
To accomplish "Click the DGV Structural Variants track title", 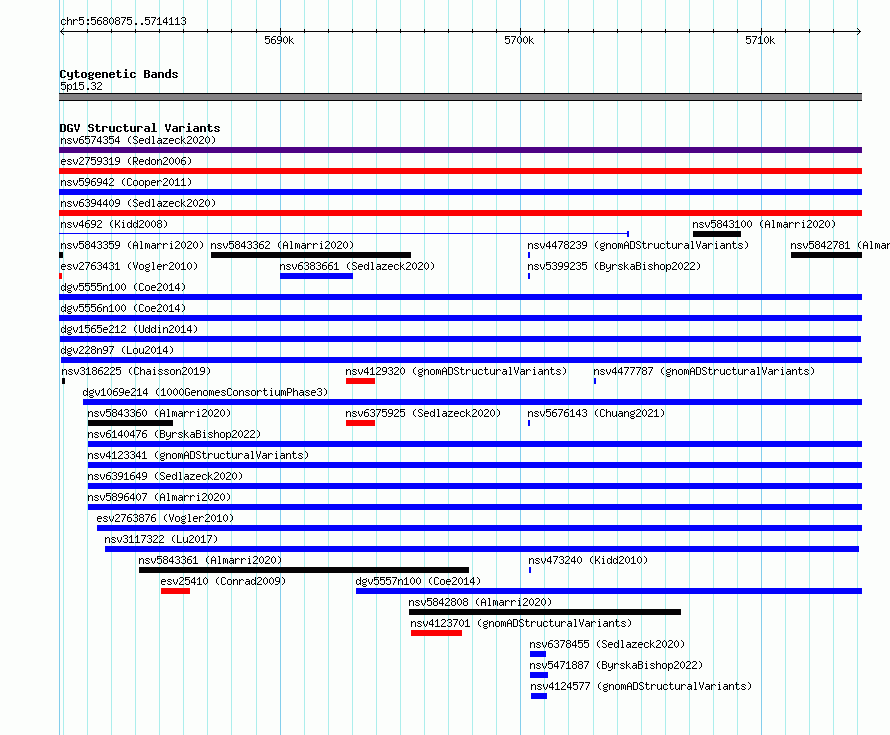I will (140, 128).
